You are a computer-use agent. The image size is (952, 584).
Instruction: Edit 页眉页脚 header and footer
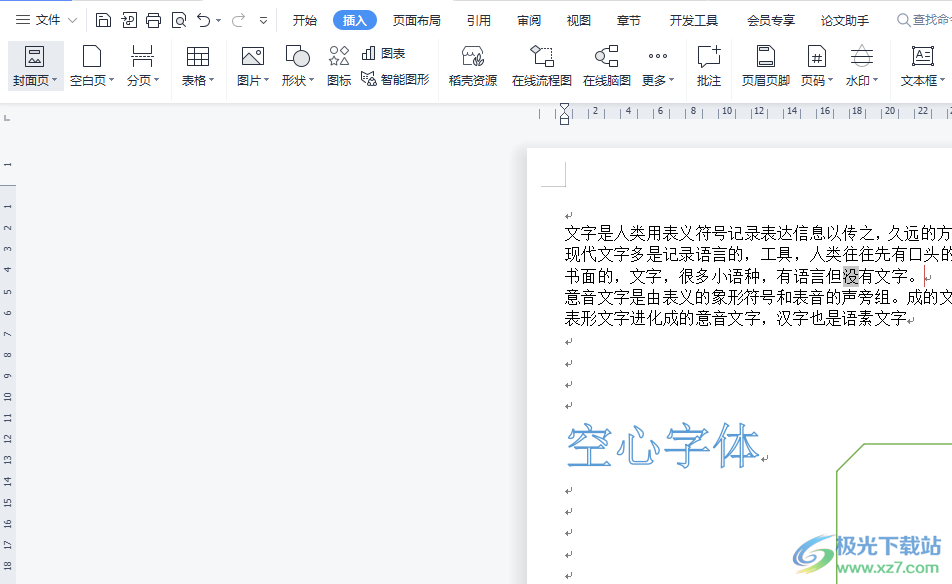[x=766, y=66]
